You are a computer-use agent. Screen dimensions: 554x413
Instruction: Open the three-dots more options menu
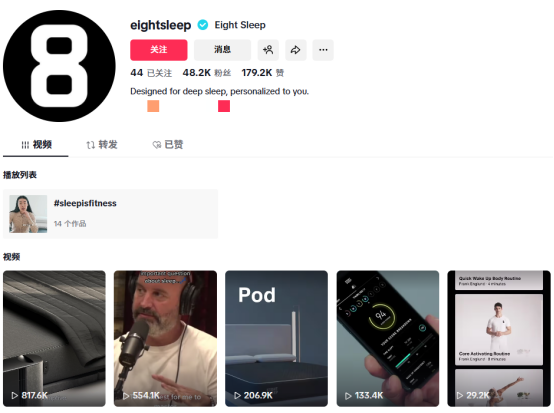323,50
